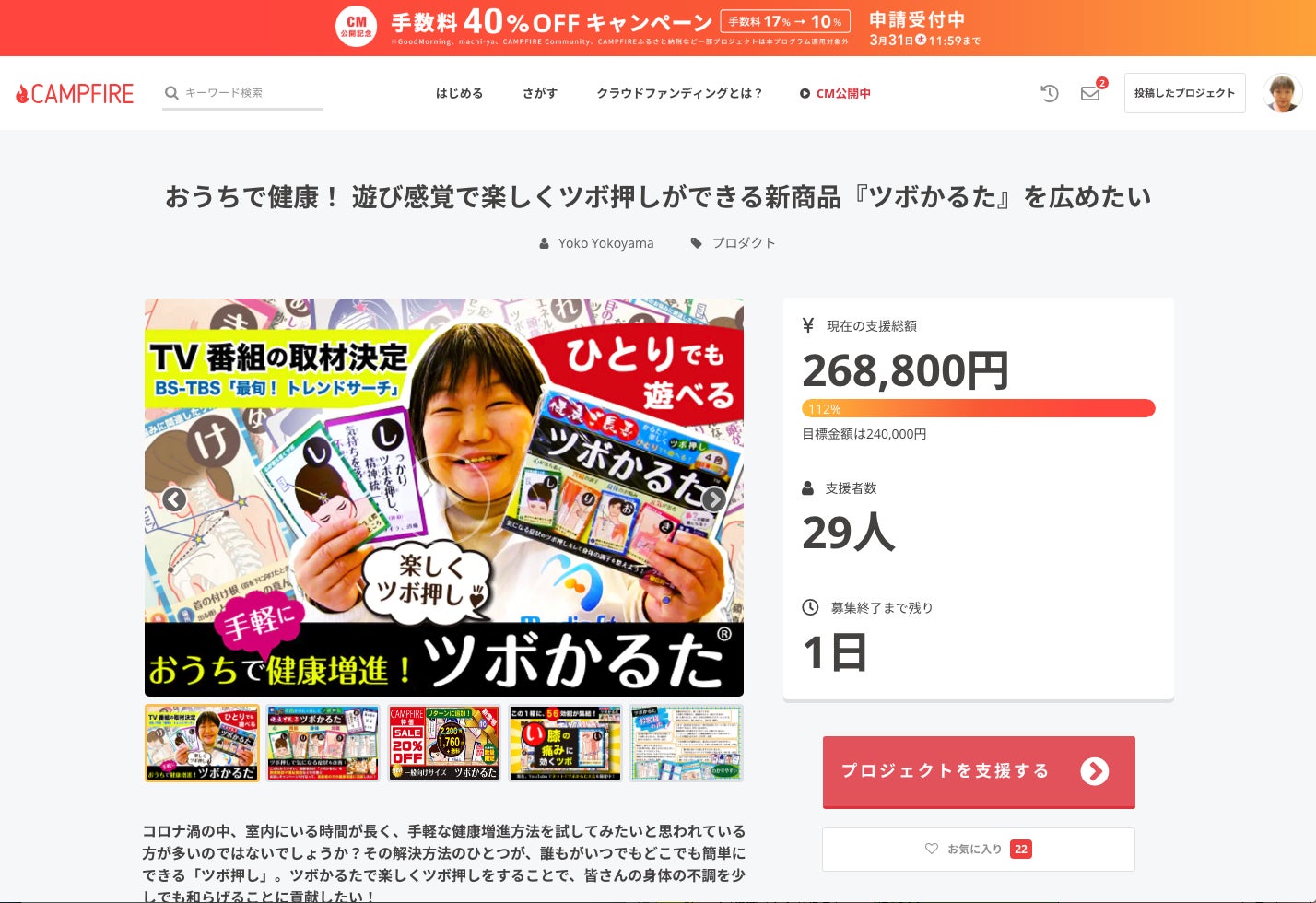Click the search magnifier icon
Screen dimensions: 1316x903
(171, 93)
